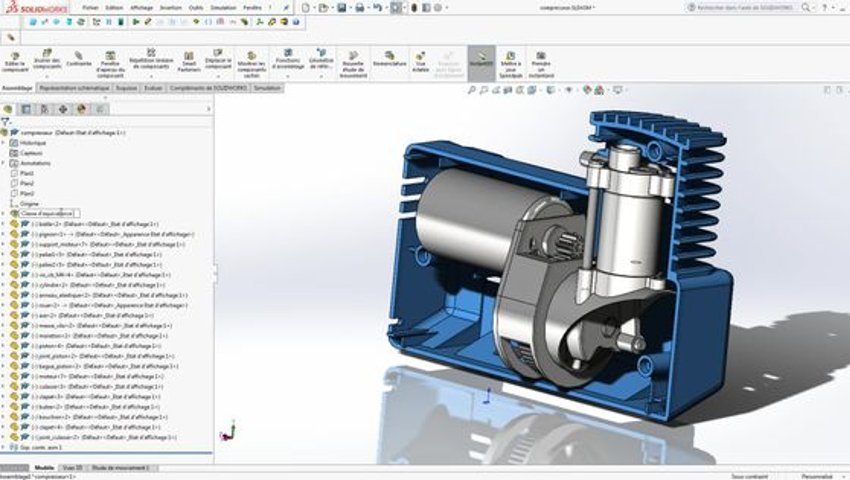Click the SolidWorks help search field
The width and height of the screenshot is (850, 480).
click(x=744, y=8)
